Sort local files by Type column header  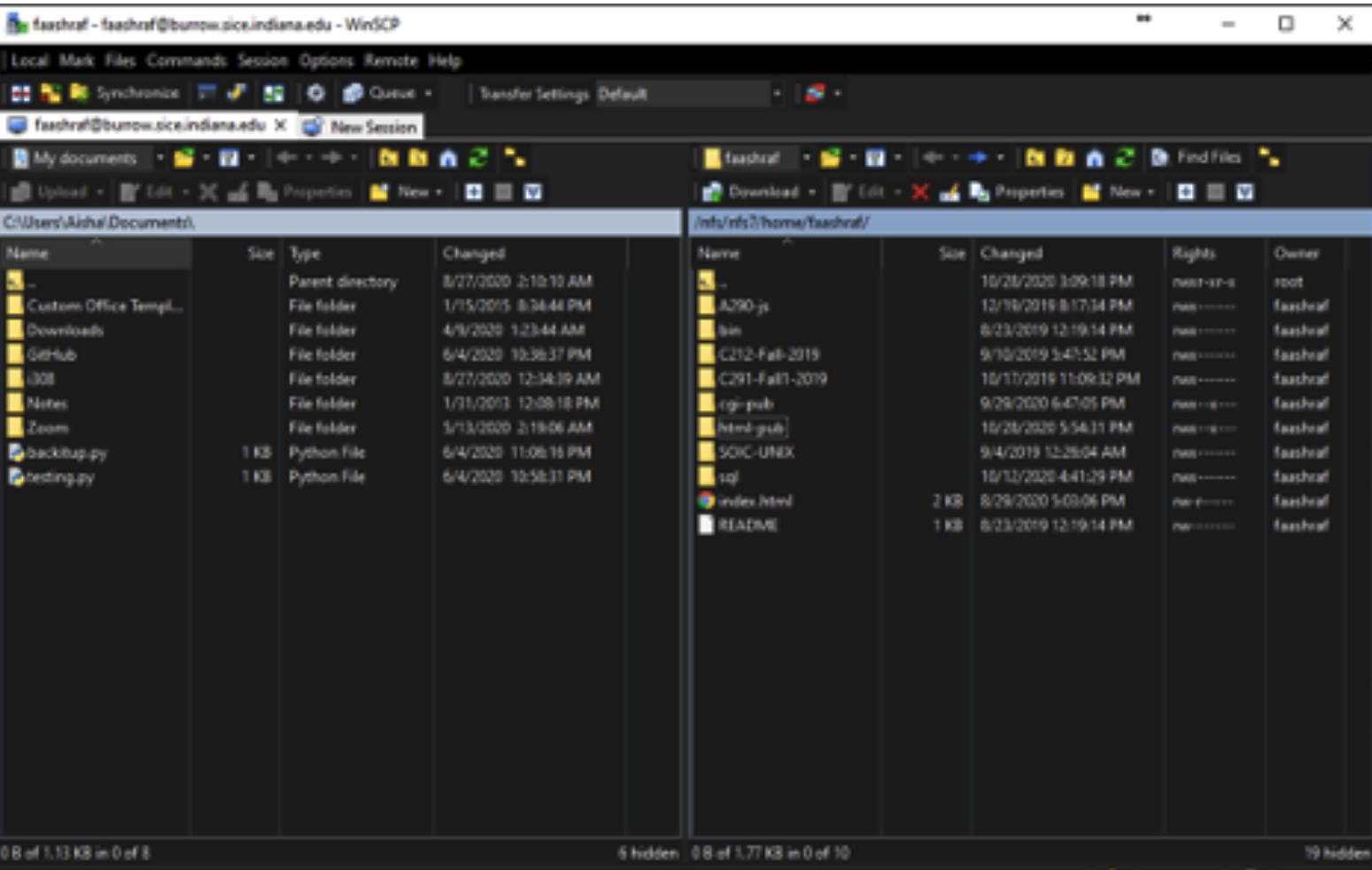click(x=357, y=253)
